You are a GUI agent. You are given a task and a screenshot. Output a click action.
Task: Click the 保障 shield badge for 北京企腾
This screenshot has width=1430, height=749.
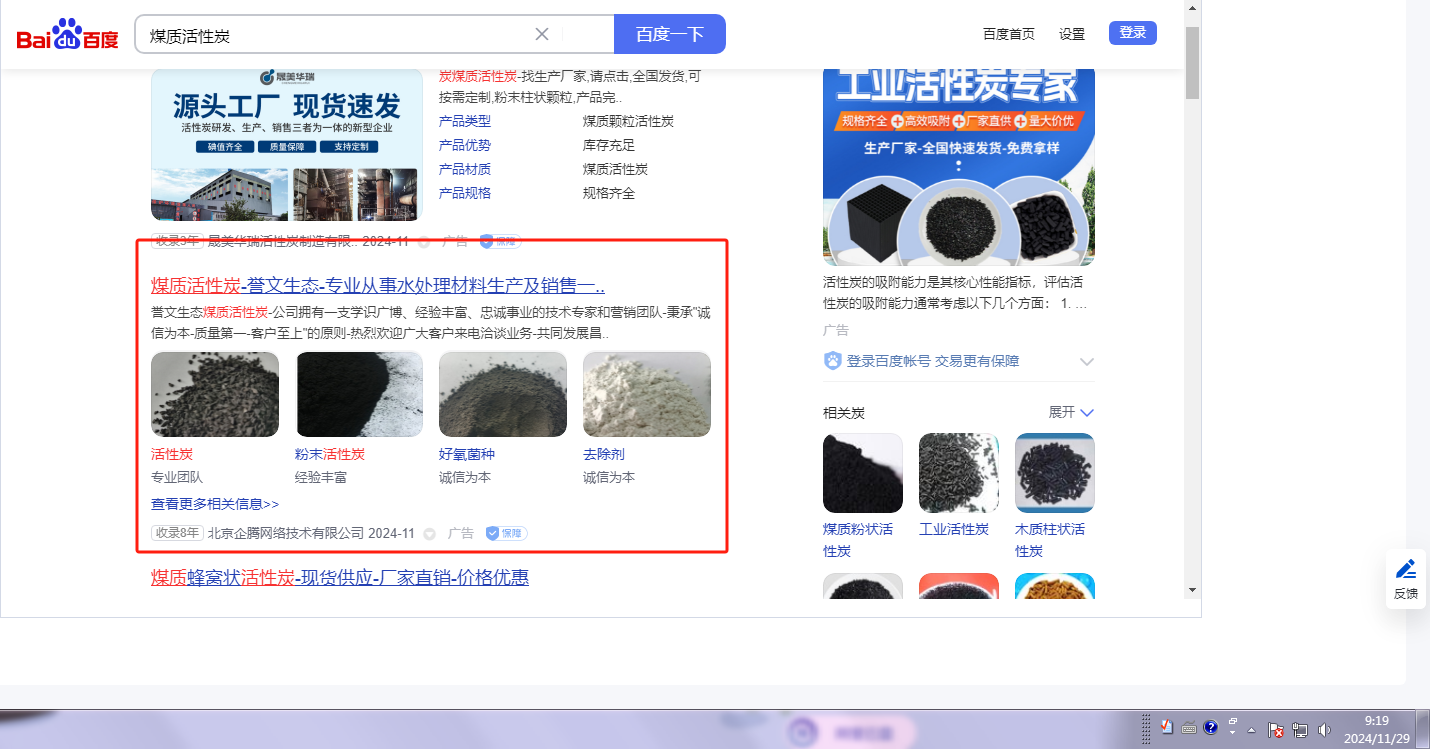pos(506,533)
